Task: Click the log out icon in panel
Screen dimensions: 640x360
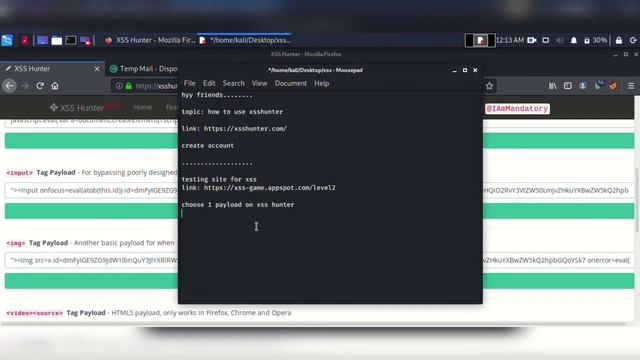Action: [x=633, y=40]
